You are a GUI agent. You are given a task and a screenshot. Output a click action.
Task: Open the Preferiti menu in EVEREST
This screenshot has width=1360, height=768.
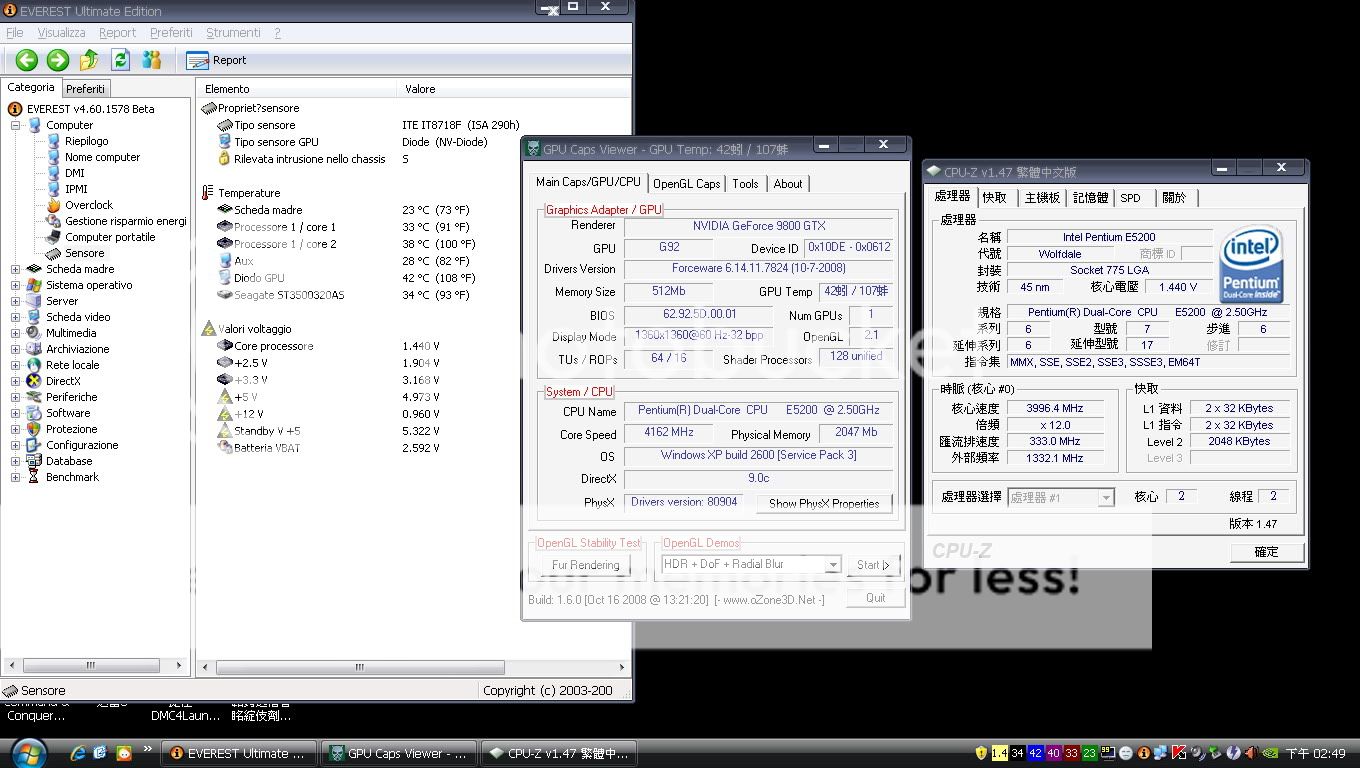(x=171, y=33)
